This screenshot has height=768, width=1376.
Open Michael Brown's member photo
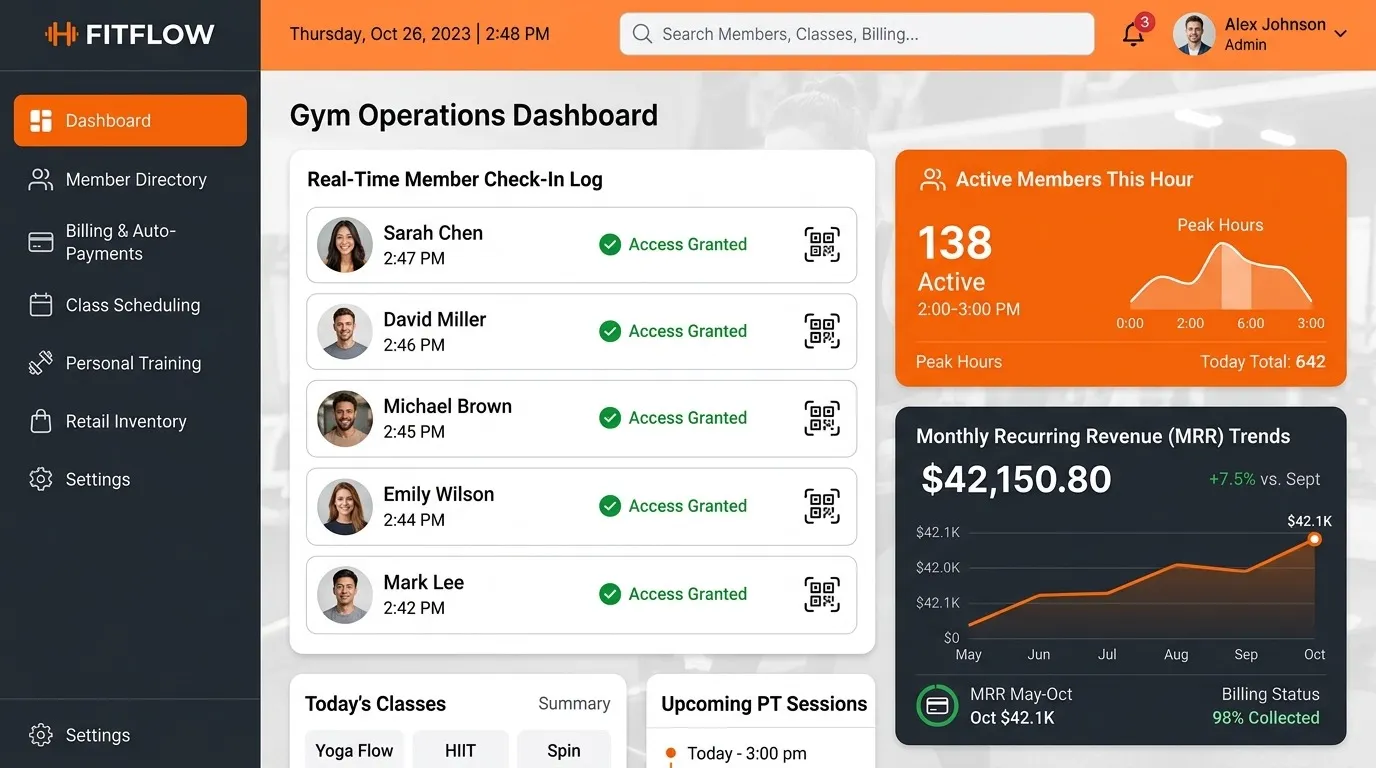coord(345,418)
